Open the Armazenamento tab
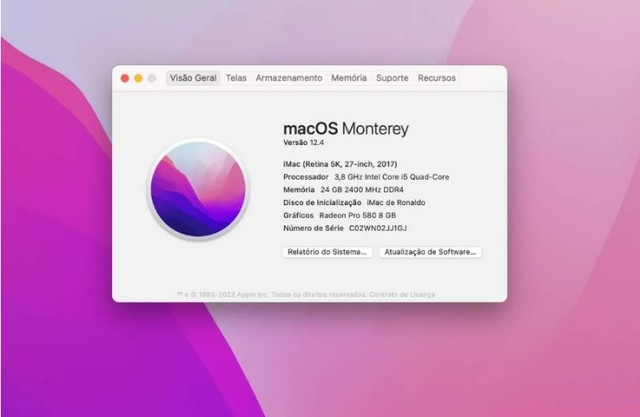Viewport: 640px width, 417px height. 289,78
